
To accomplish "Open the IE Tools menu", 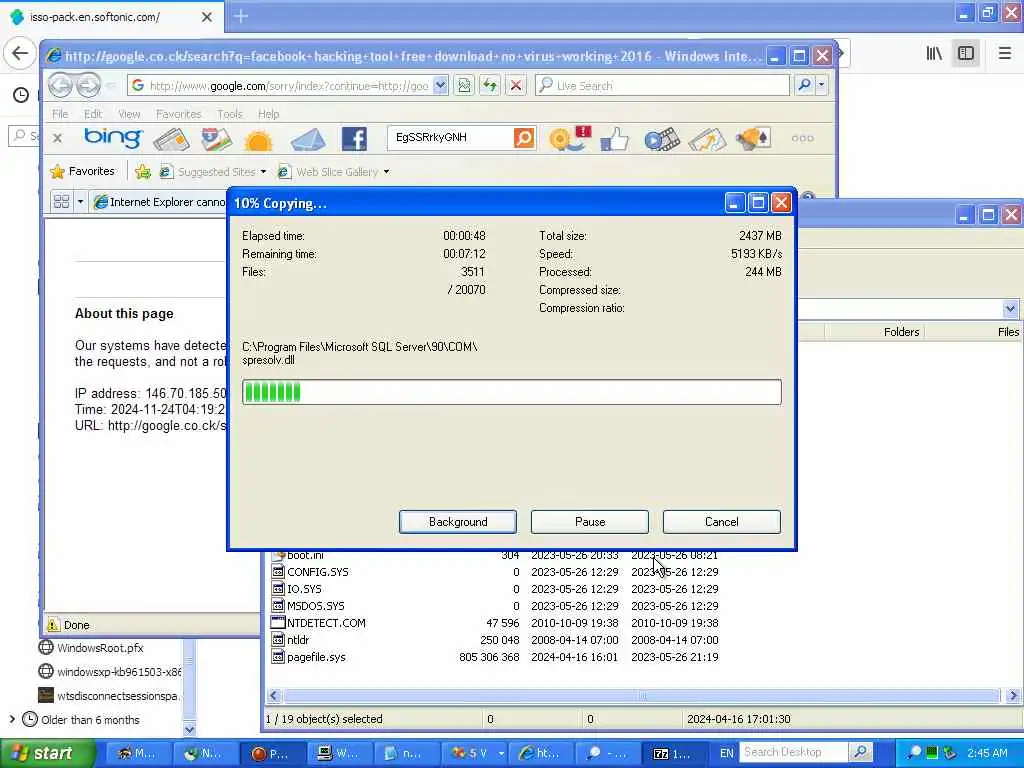I will point(230,114).
